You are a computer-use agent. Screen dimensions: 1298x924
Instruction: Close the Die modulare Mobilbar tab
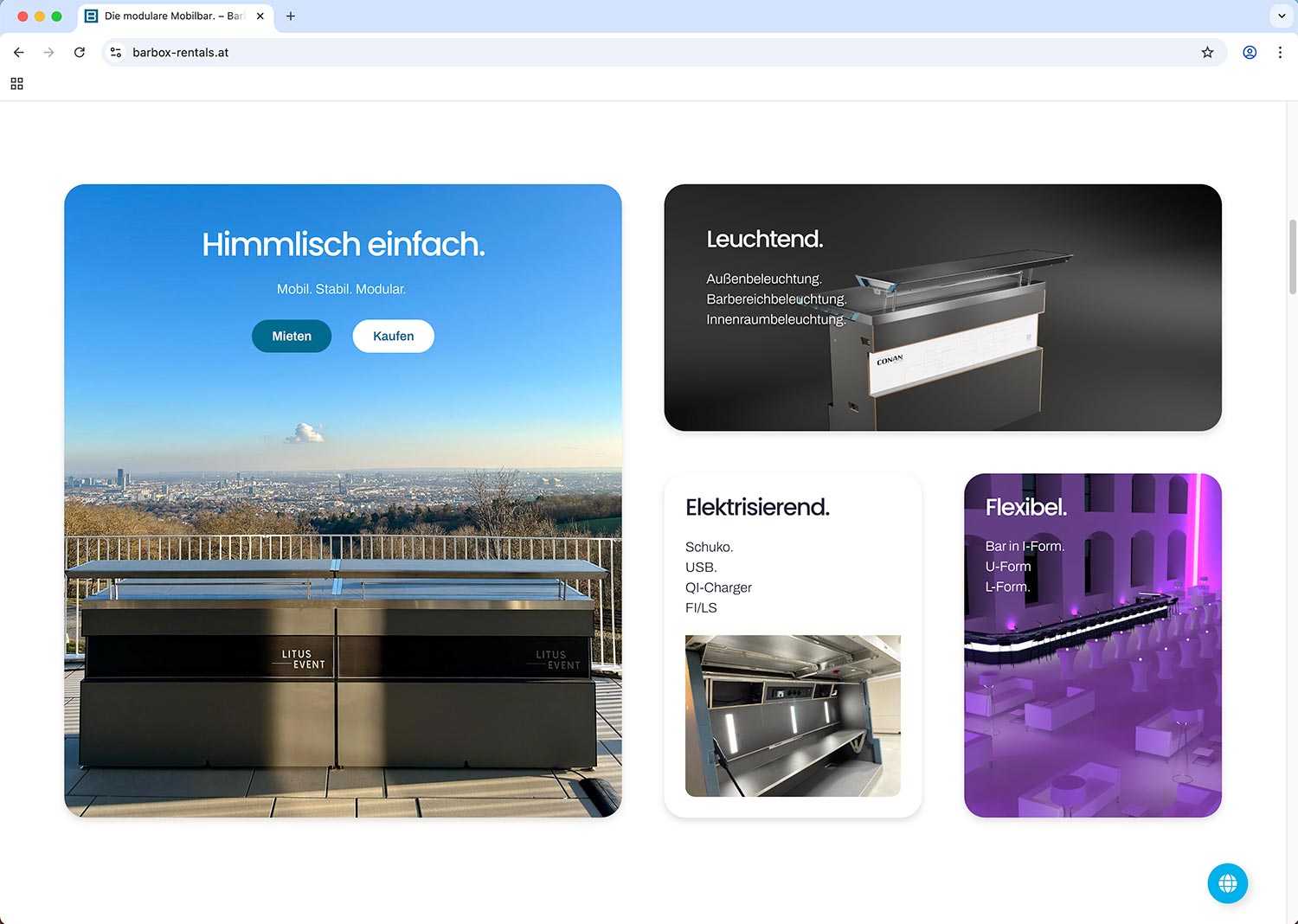click(260, 16)
